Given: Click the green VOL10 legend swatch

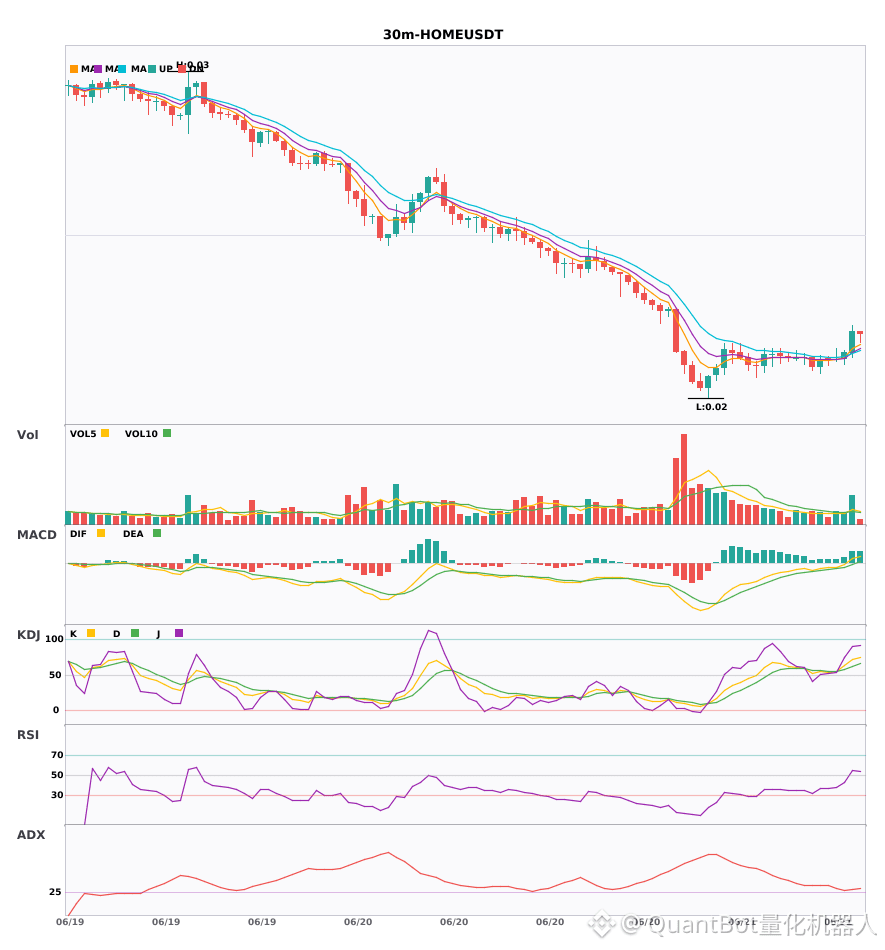Looking at the screenshot, I should pyautogui.click(x=167, y=433).
